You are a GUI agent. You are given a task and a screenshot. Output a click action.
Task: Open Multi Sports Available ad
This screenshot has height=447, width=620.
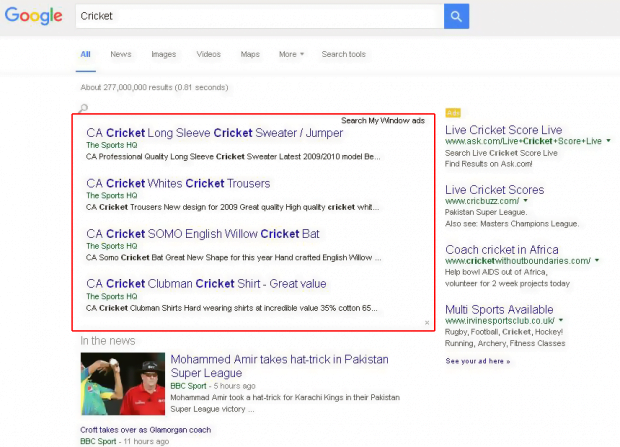(x=499, y=309)
